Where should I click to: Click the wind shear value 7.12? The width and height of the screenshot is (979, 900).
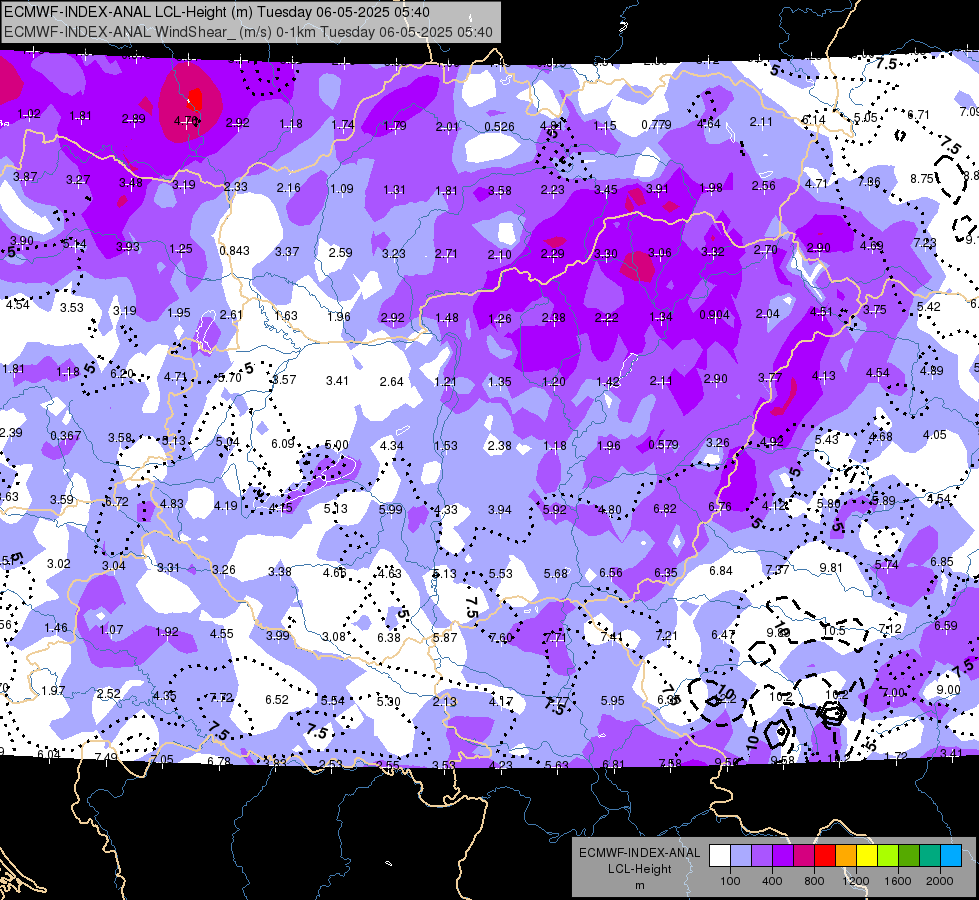[x=890, y=628]
